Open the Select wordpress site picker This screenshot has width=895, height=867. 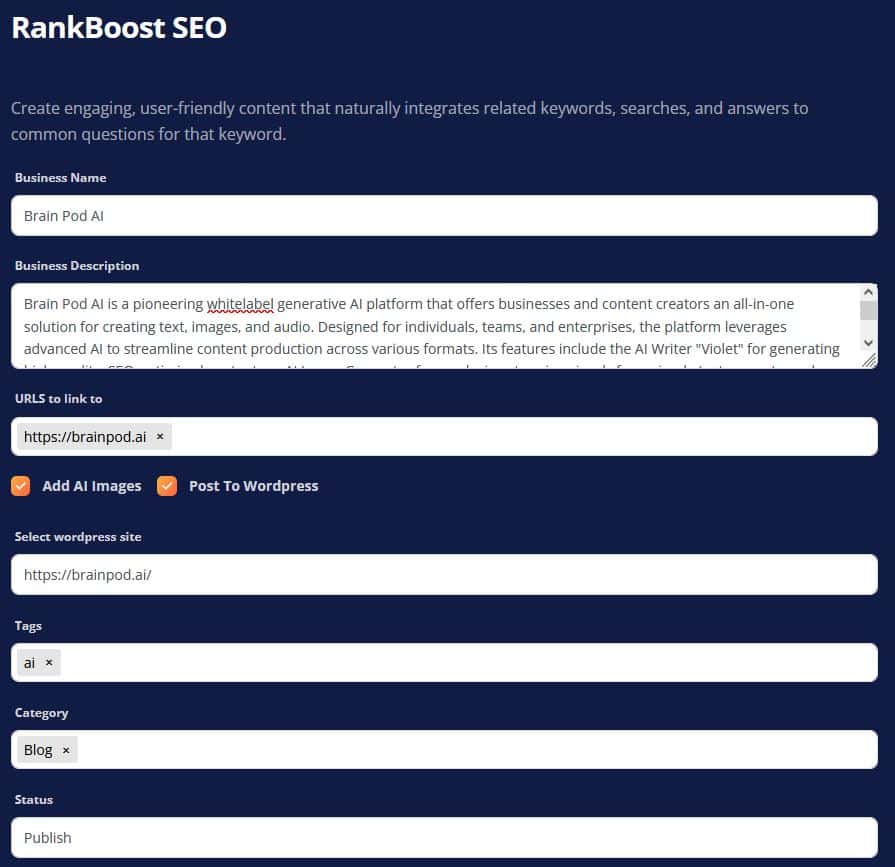tap(445, 574)
